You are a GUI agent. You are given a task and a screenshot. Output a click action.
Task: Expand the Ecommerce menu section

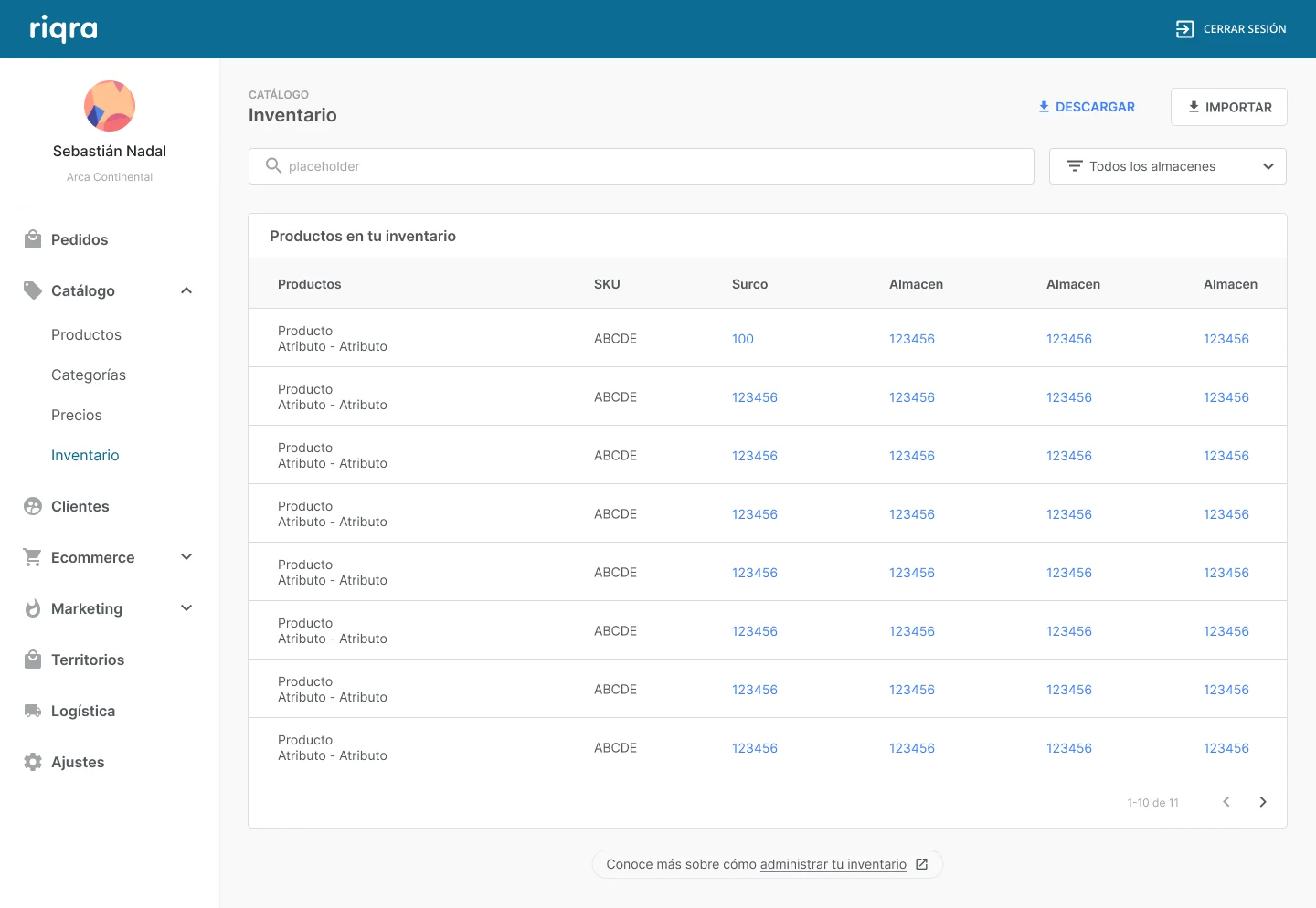tap(186, 557)
